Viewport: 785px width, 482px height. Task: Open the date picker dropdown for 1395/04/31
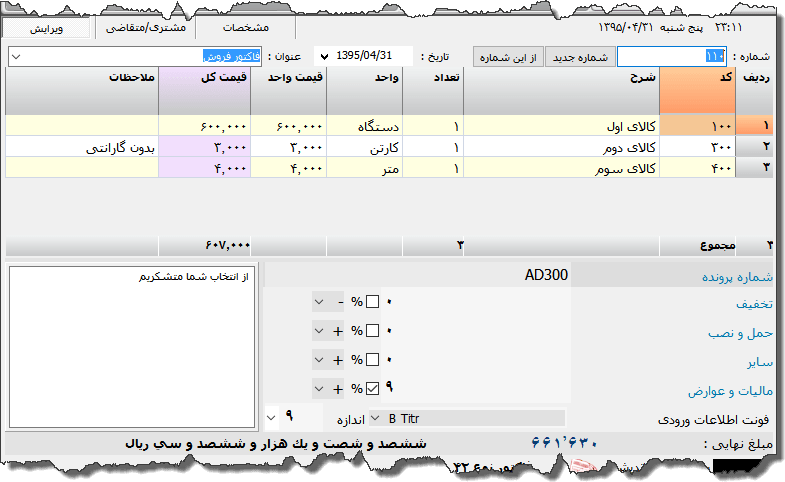pos(324,57)
